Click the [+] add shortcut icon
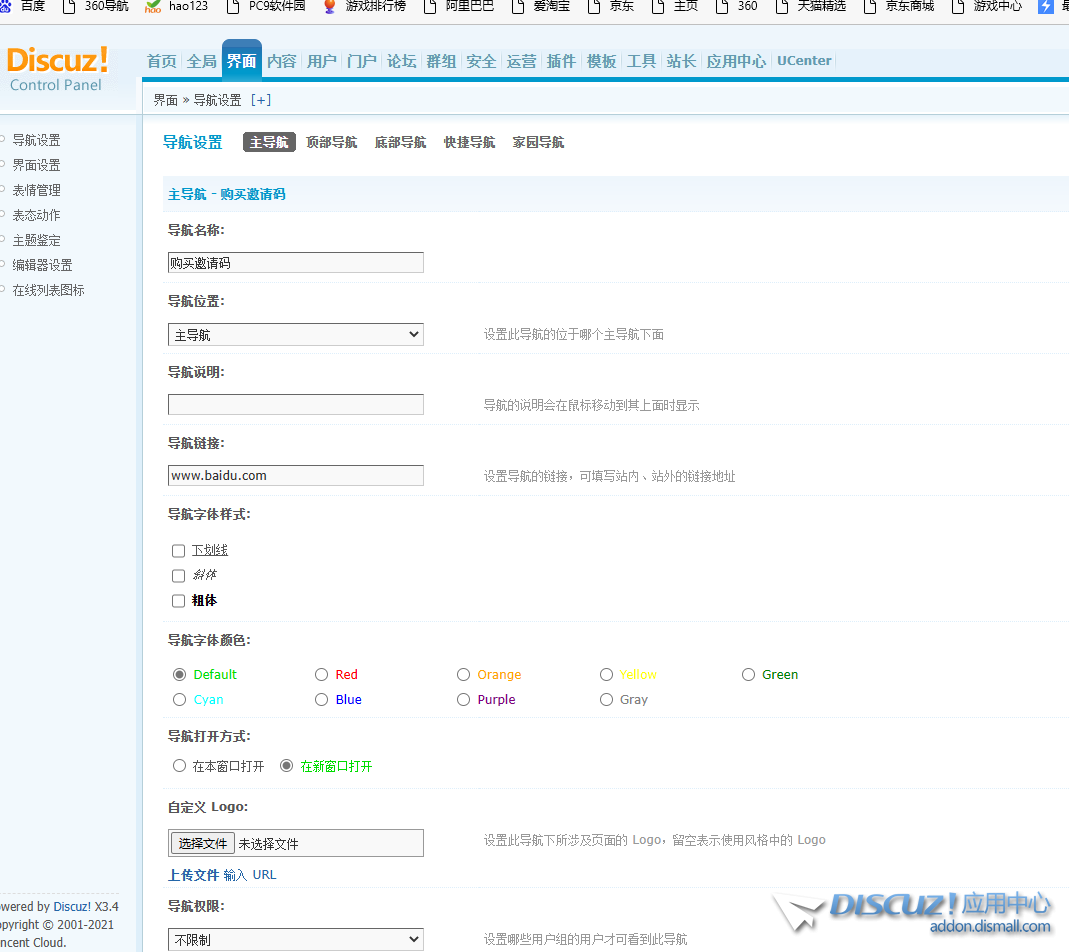Viewport: 1069px width, 952px height. click(x=260, y=100)
